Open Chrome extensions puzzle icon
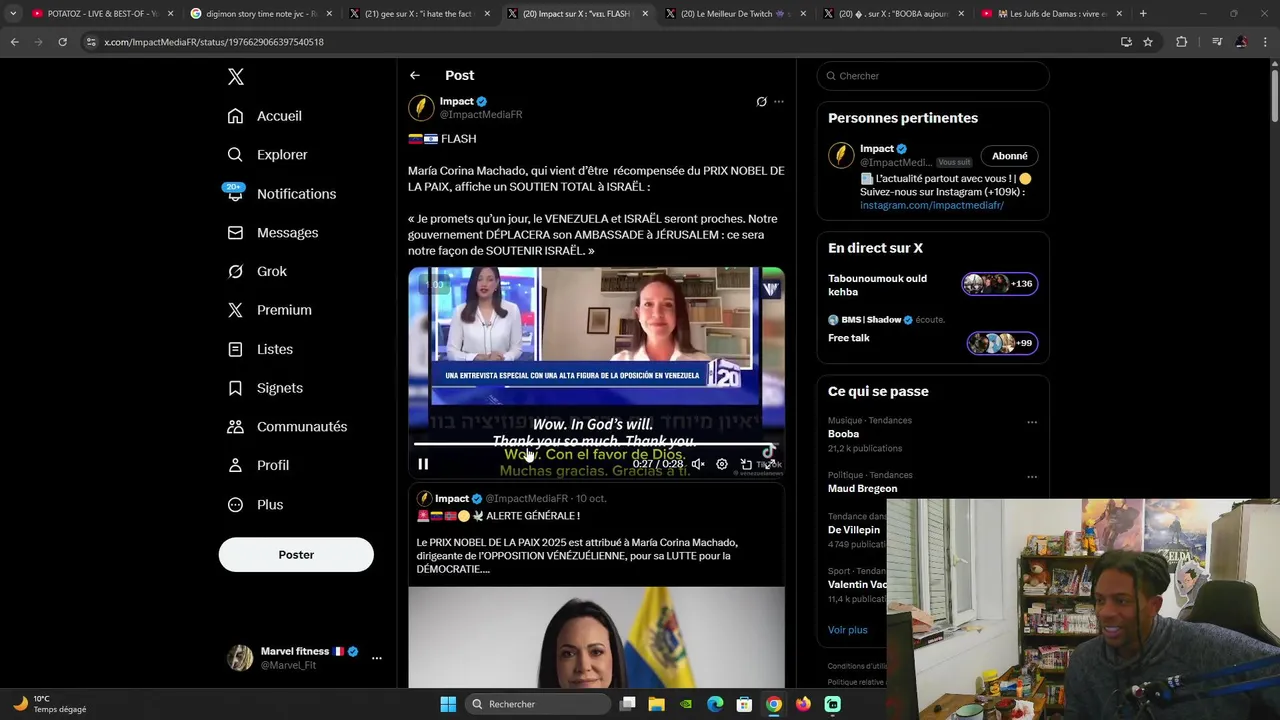 [1182, 42]
